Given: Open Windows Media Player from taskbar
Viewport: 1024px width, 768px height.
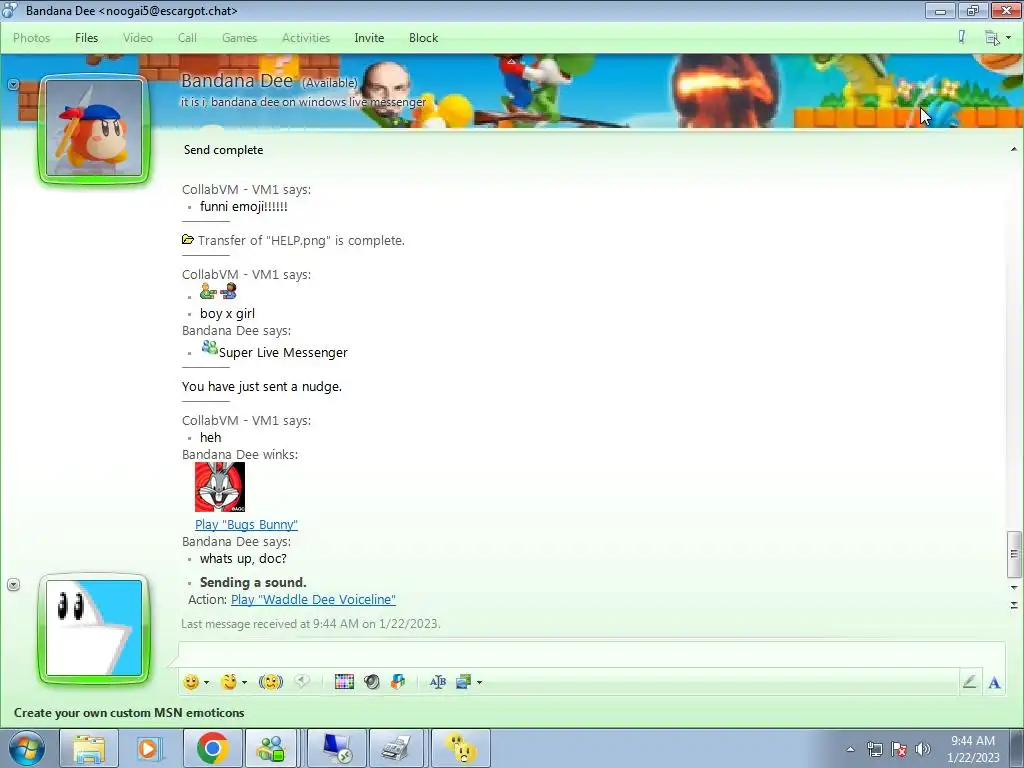Looking at the screenshot, I should tap(150, 748).
